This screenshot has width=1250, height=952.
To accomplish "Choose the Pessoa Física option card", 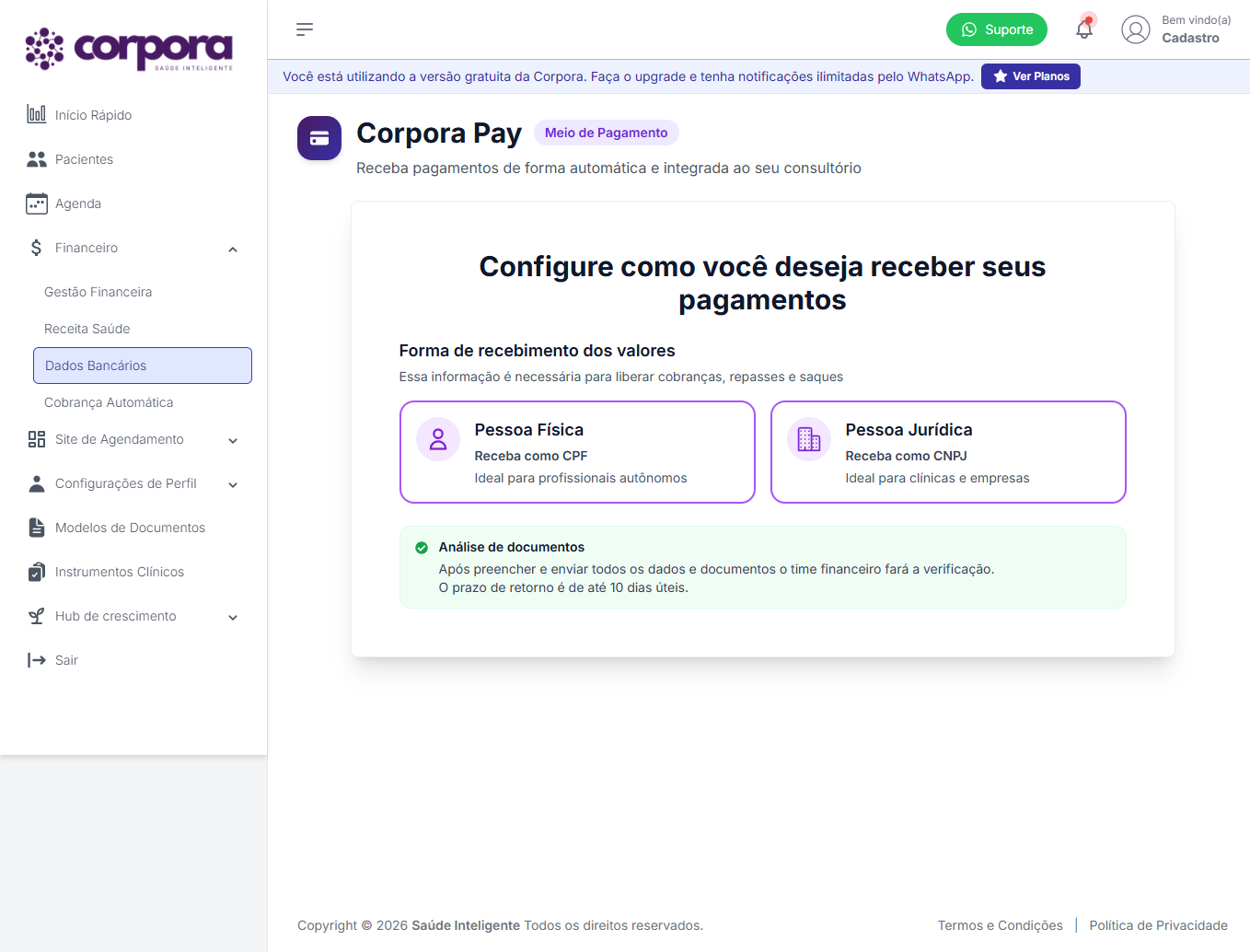I will coord(577,452).
